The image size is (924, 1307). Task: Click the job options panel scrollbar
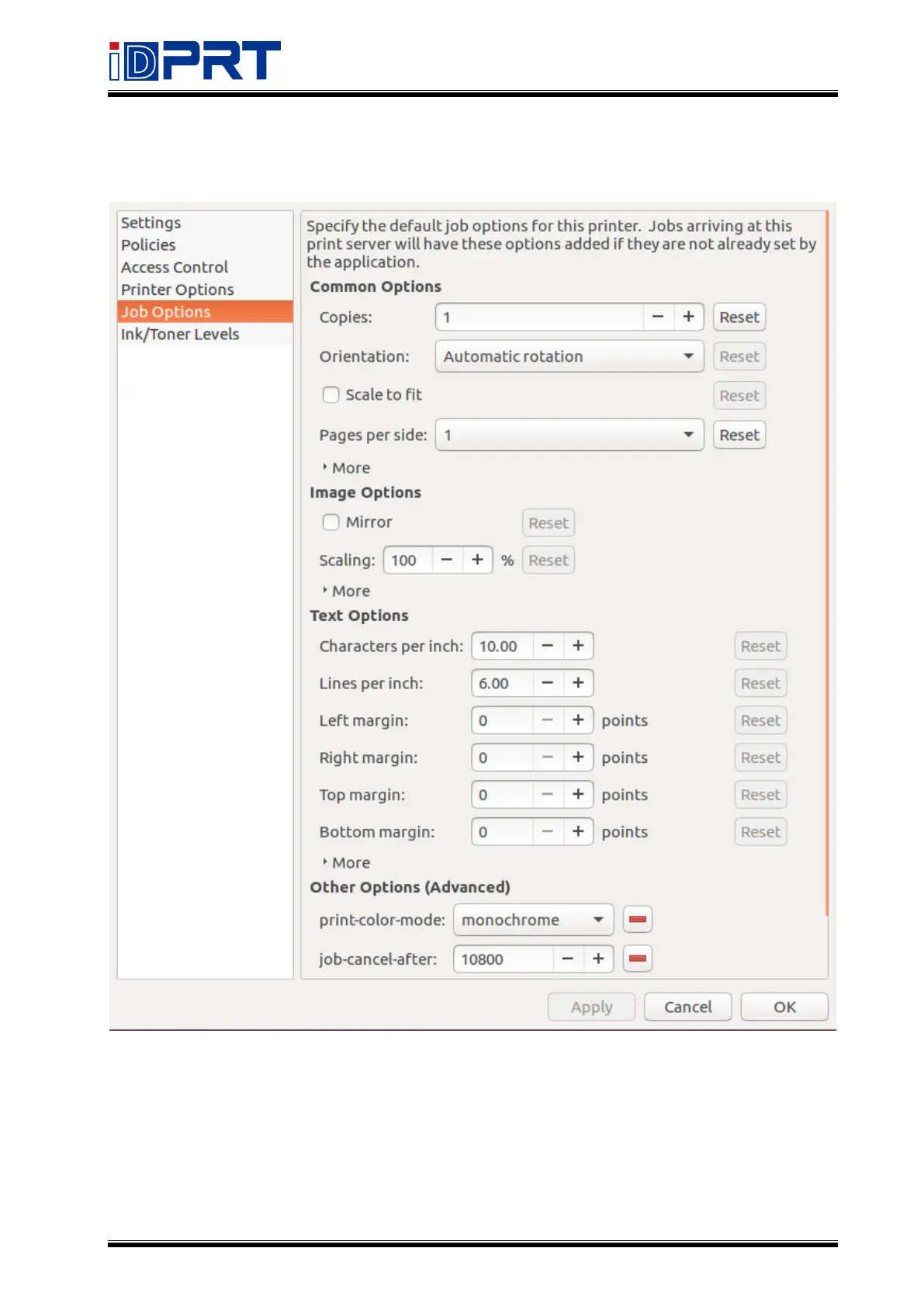pos(827,563)
